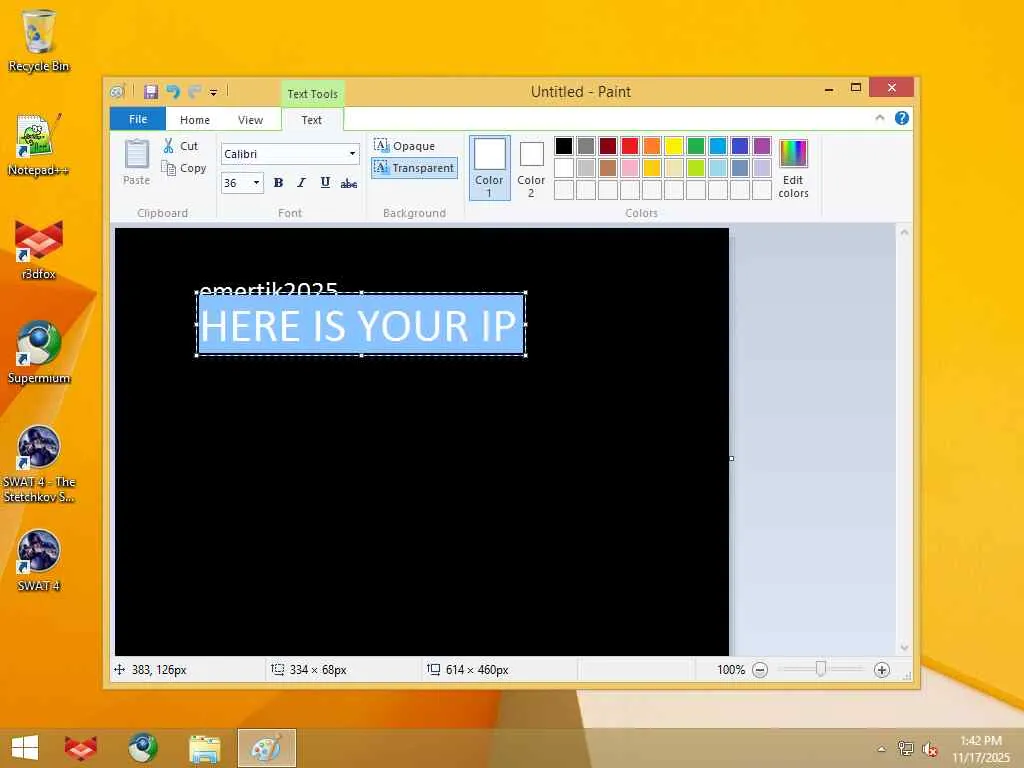Pick the black color swatch
The image size is (1024, 768).
(564, 146)
